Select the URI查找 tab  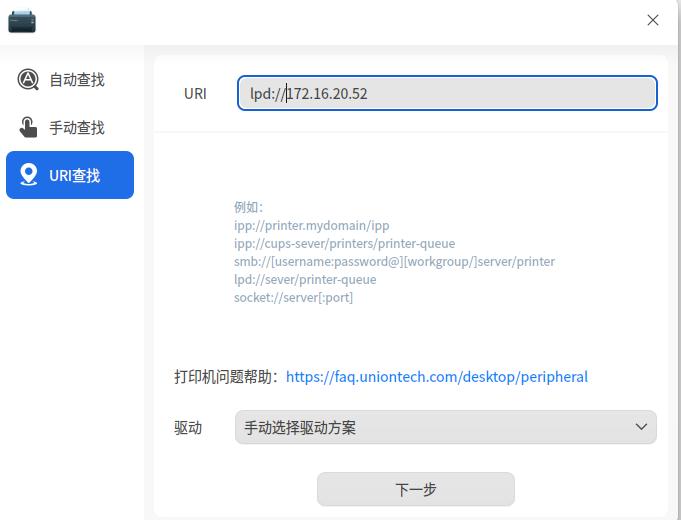click(70, 175)
